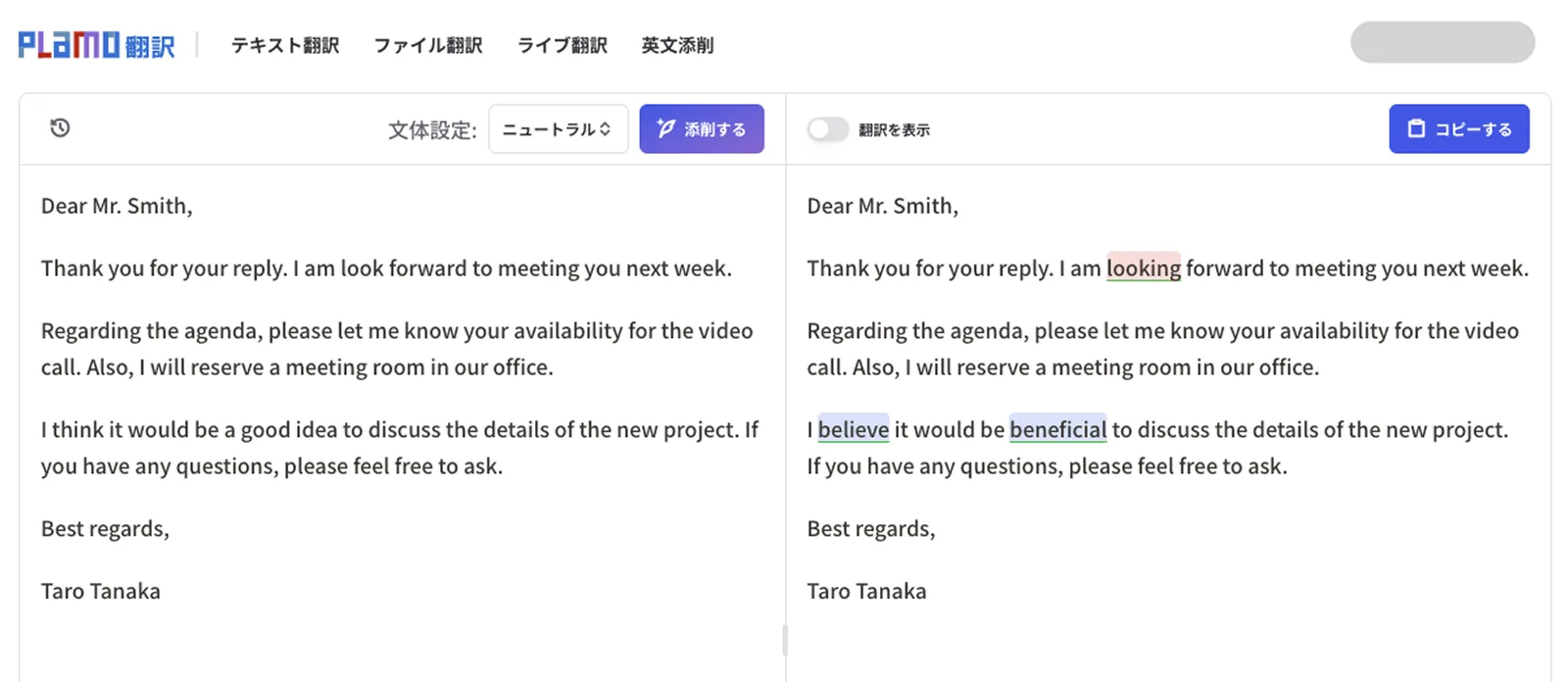Switch to ファイル翻訳 tab
1568x682 pixels.
[x=428, y=45]
